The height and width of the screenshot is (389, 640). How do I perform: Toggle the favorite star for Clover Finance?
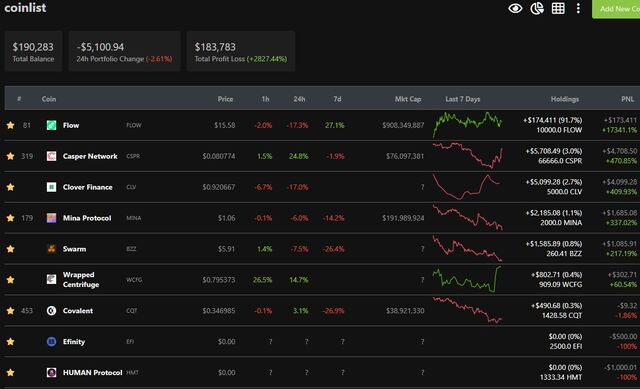pos(11,187)
